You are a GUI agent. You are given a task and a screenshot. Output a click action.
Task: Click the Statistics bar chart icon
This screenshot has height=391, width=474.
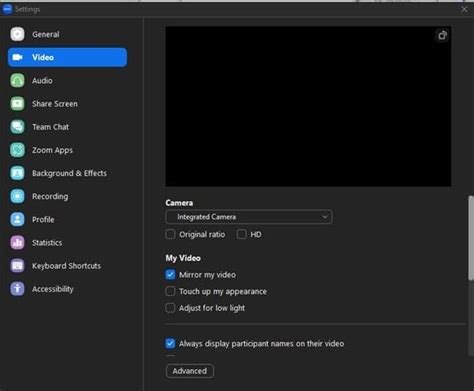17,243
